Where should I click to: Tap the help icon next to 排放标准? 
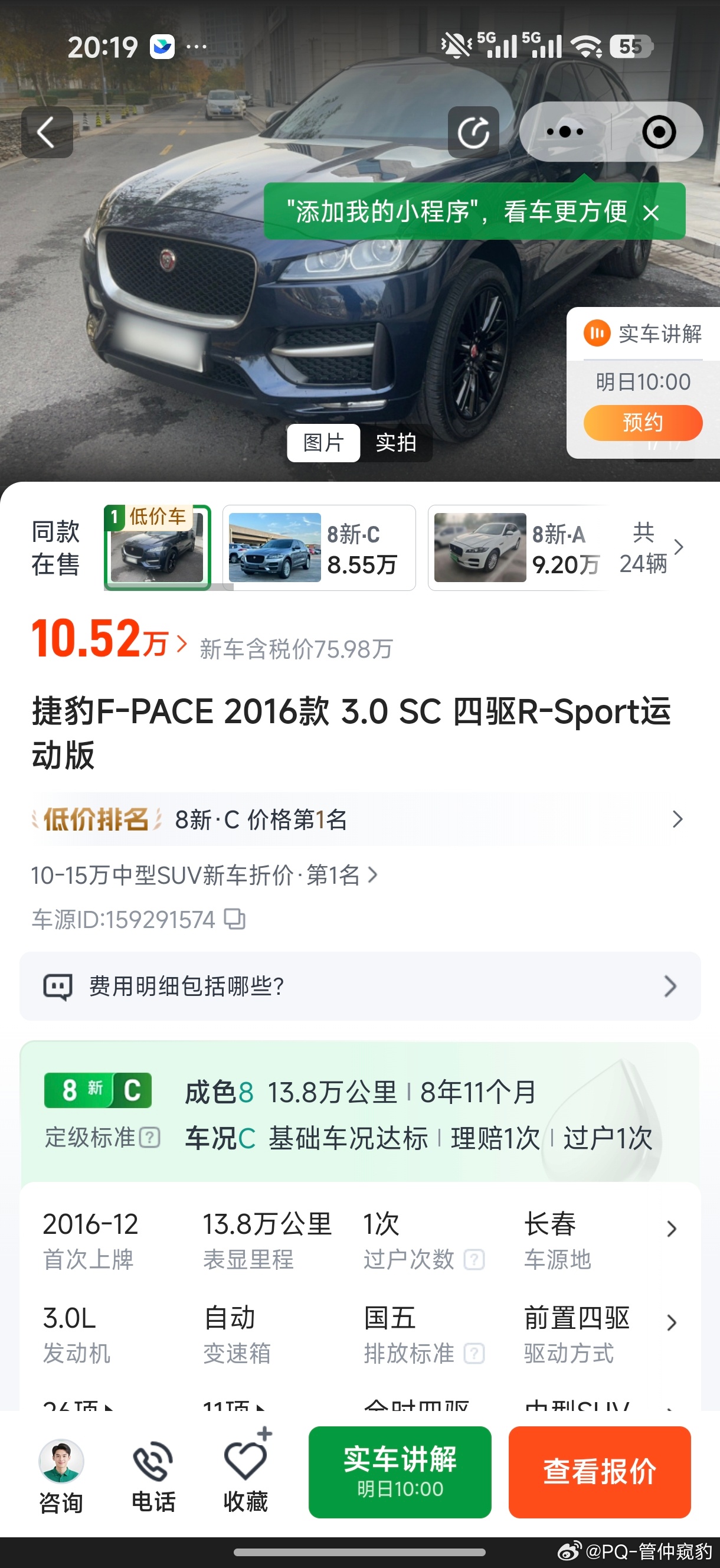474,1353
